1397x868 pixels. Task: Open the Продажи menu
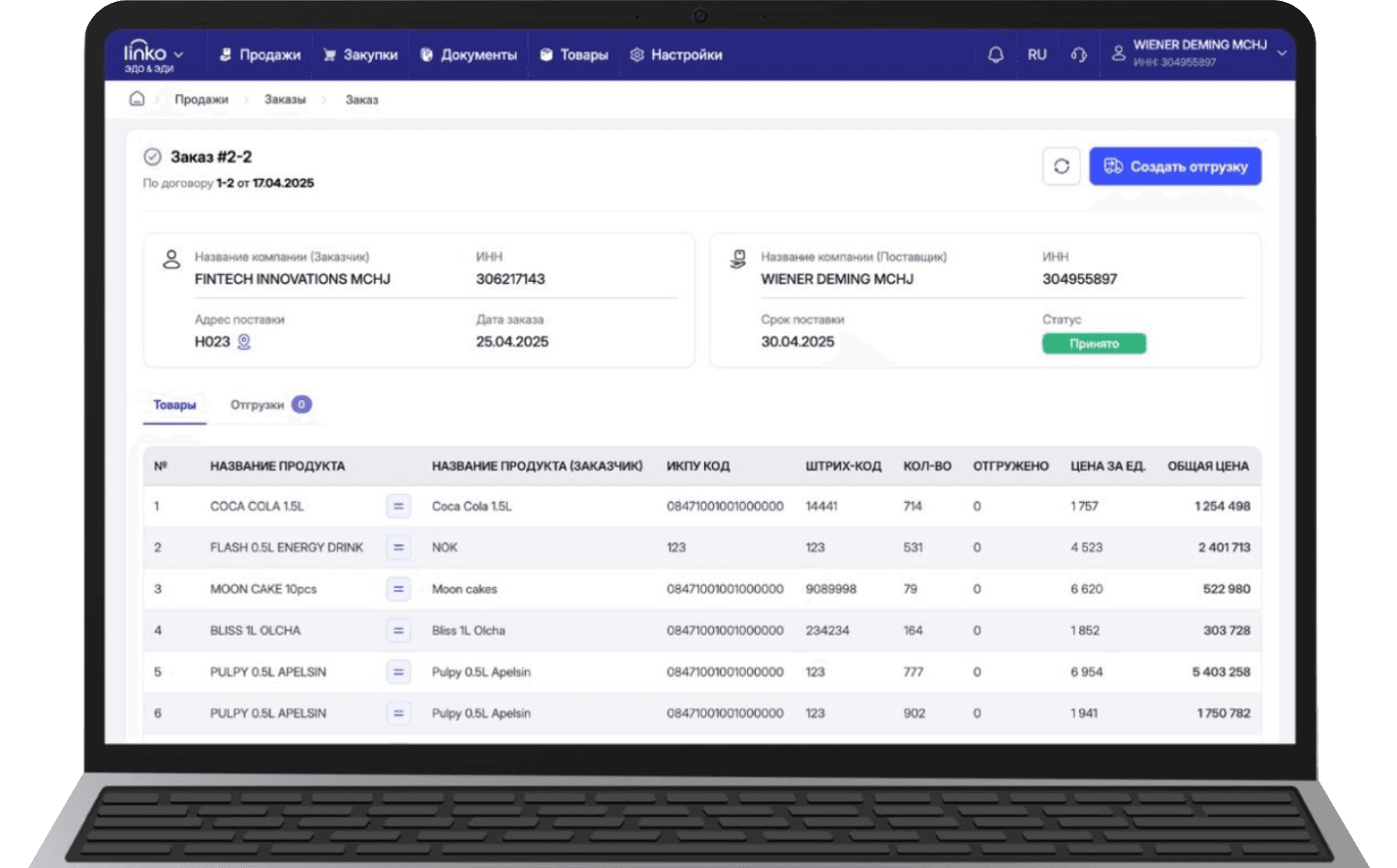[260, 55]
